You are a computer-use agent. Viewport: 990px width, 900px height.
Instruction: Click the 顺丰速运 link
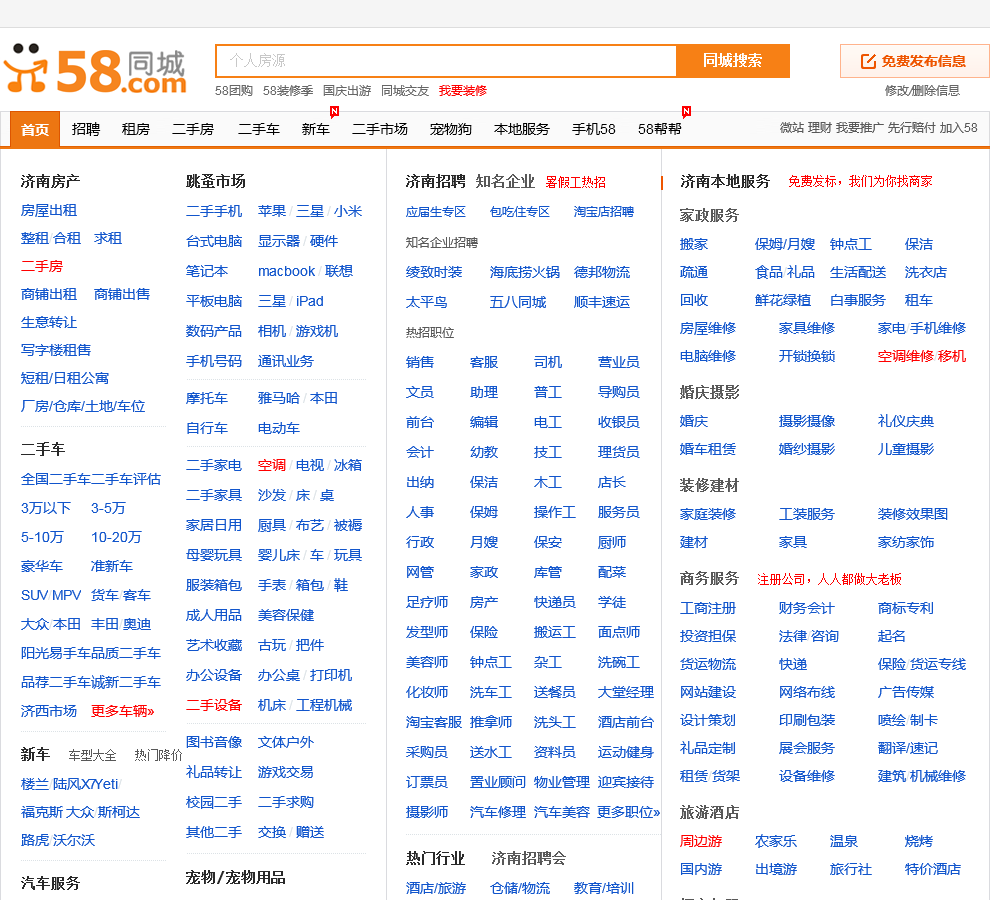[602, 303]
